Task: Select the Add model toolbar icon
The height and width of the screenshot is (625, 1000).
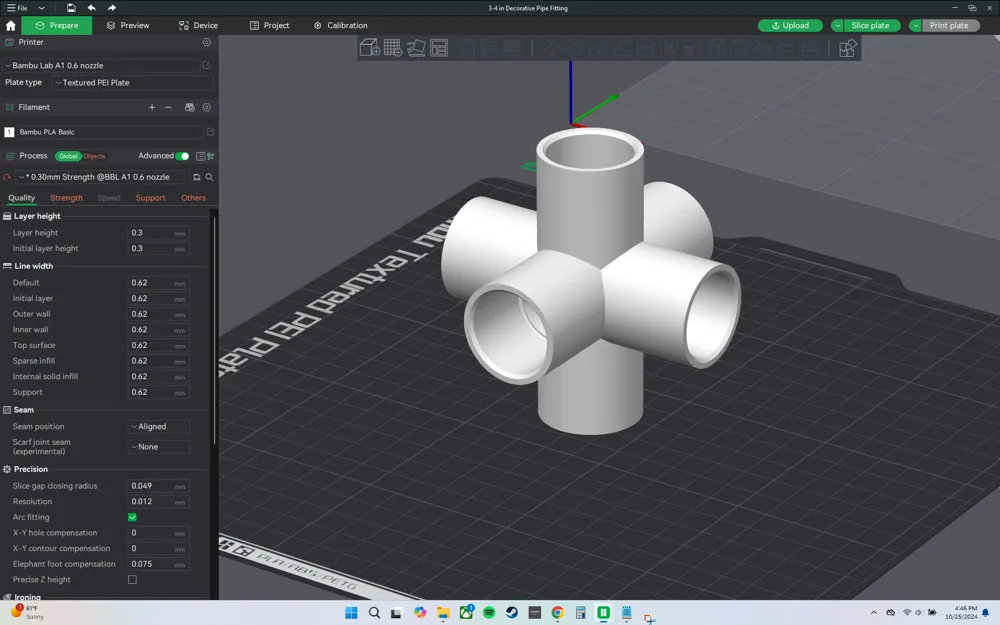Action: 369,47
